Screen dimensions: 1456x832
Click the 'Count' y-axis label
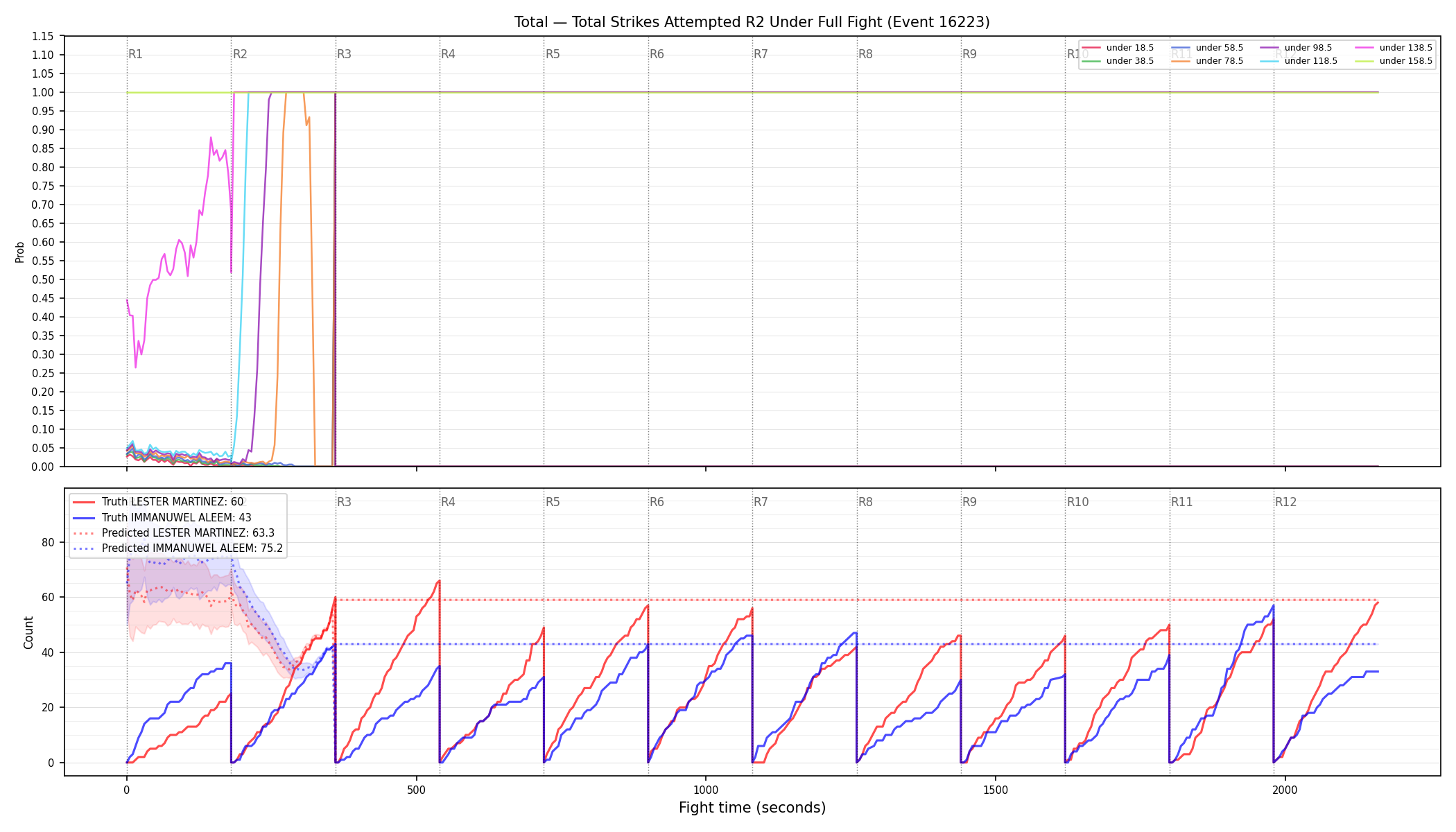28,632
